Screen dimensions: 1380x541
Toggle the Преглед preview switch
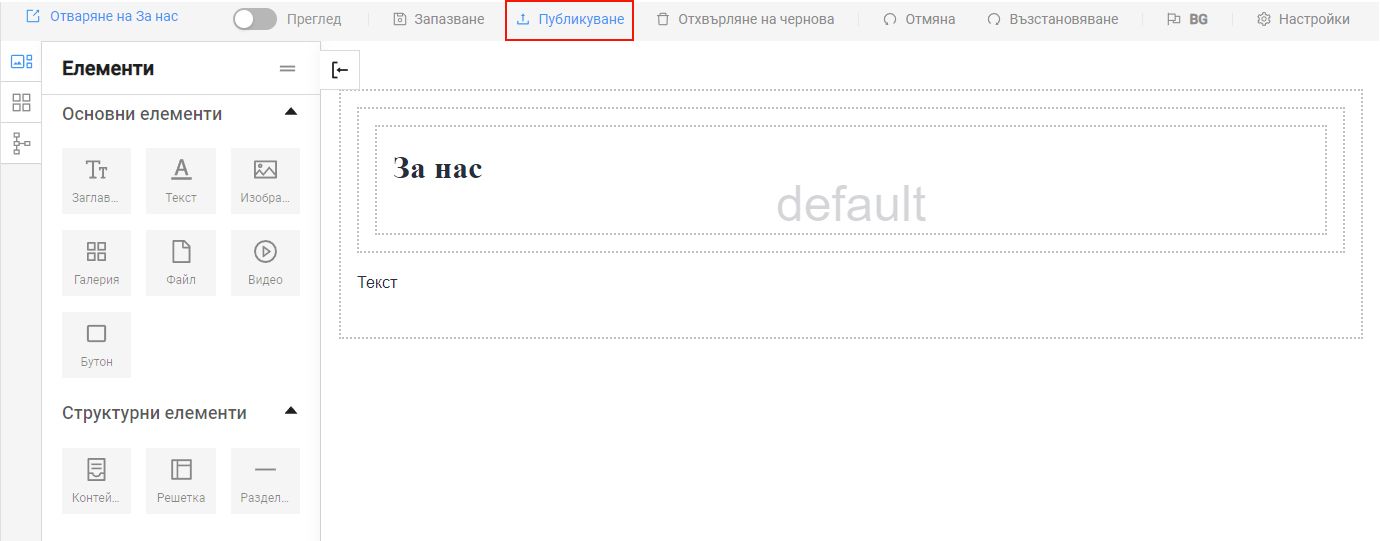pyautogui.click(x=255, y=19)
